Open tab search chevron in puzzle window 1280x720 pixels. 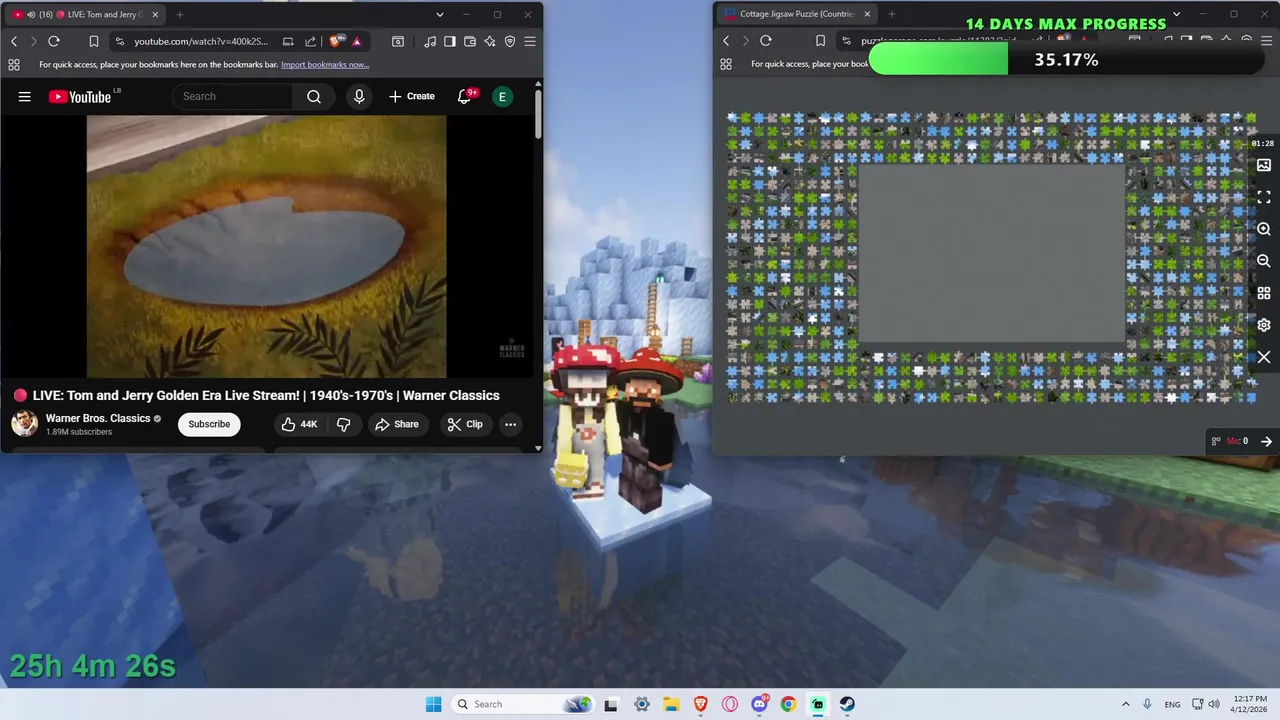click(x=1176, y=14)
